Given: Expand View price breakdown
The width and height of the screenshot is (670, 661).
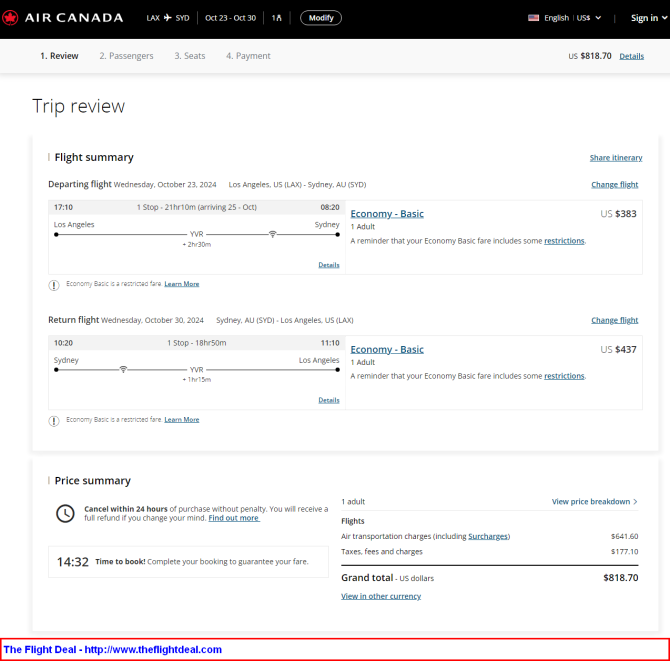Looking at the screenshot, I should [594, 501].
